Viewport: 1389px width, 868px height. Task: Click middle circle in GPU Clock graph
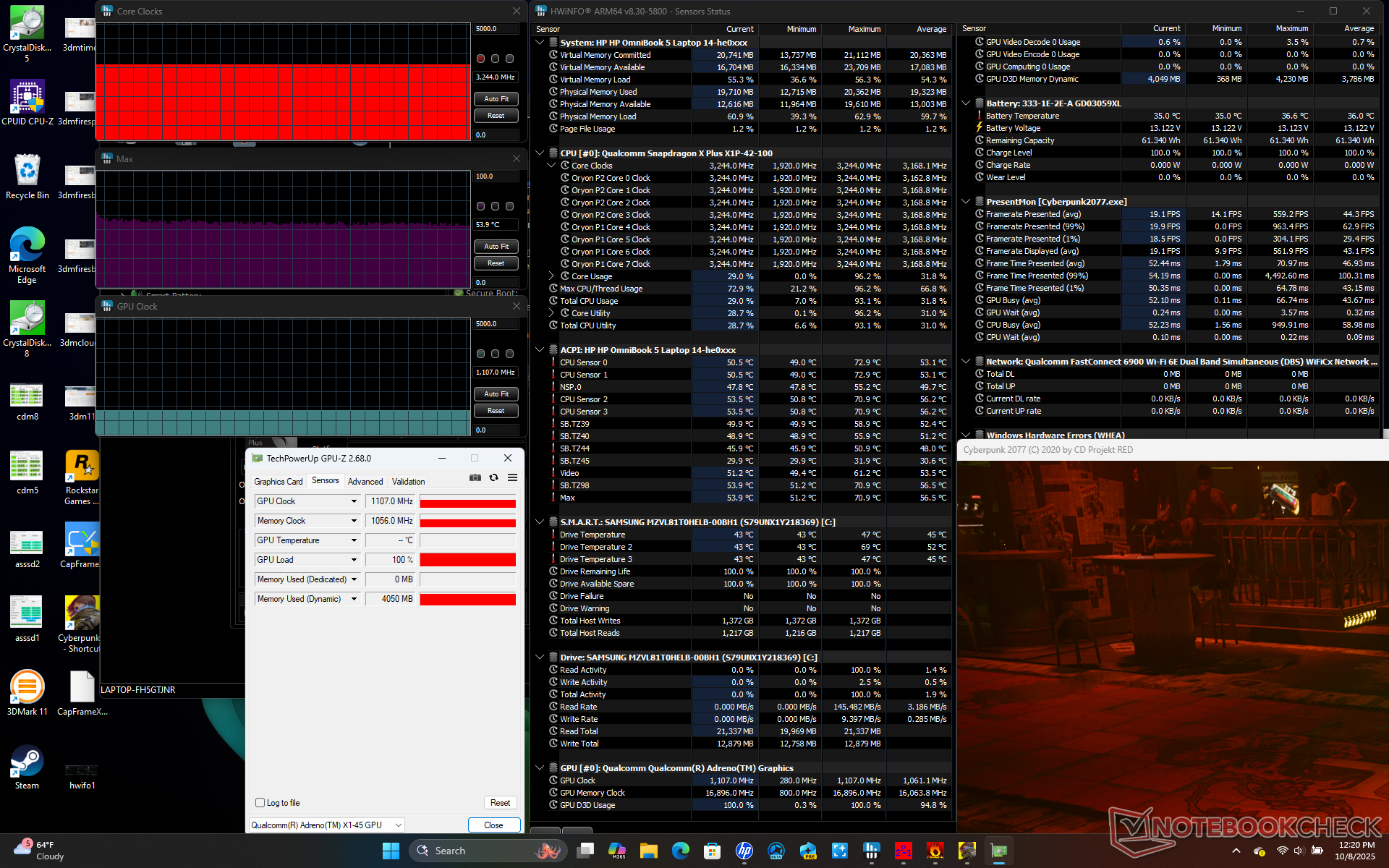click(x=495, y=354)
